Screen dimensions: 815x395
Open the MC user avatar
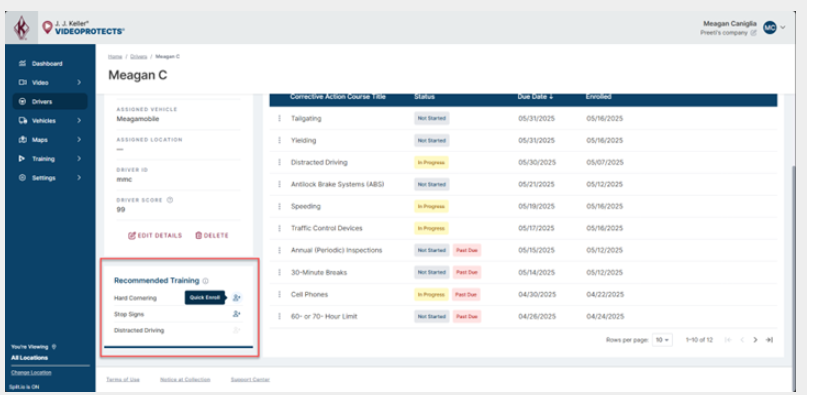point(769,28)
